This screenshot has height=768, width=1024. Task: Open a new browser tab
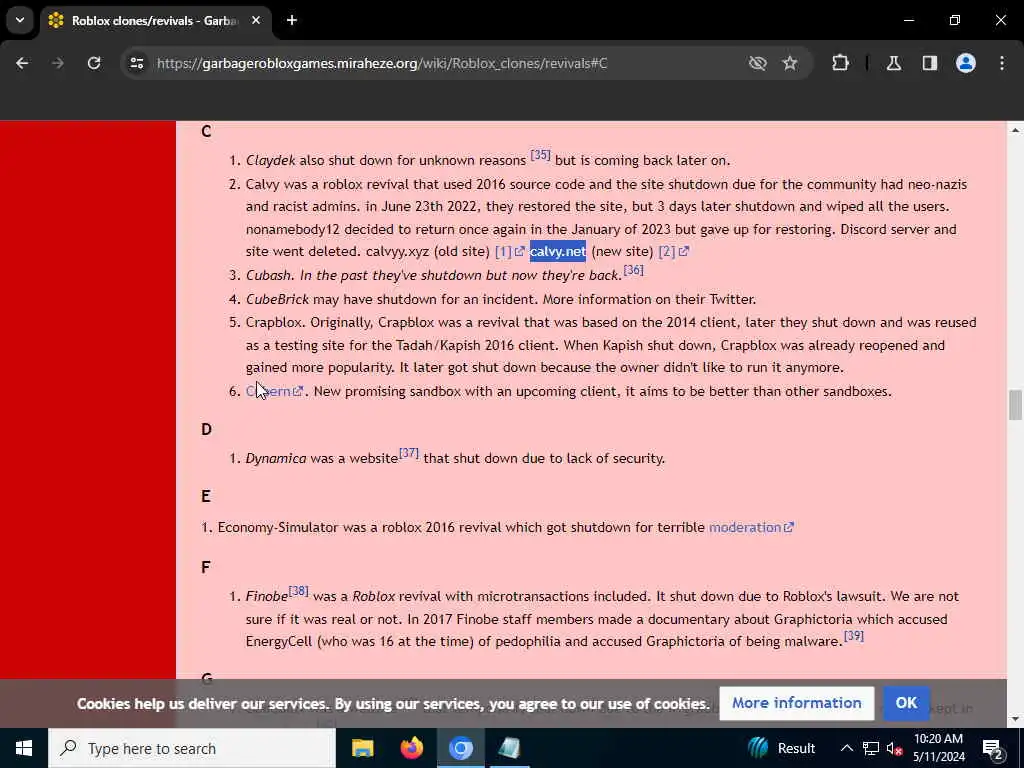[292, 21]
